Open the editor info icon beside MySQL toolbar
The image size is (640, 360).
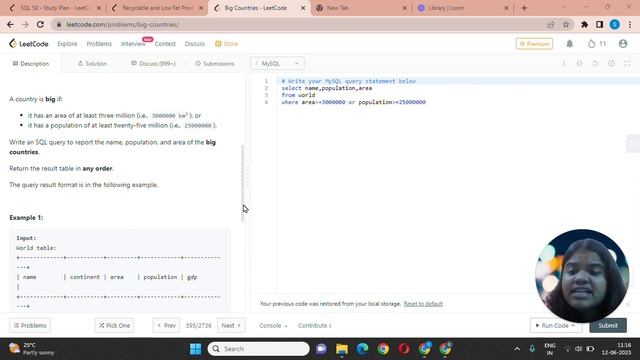tap(564, 64)
